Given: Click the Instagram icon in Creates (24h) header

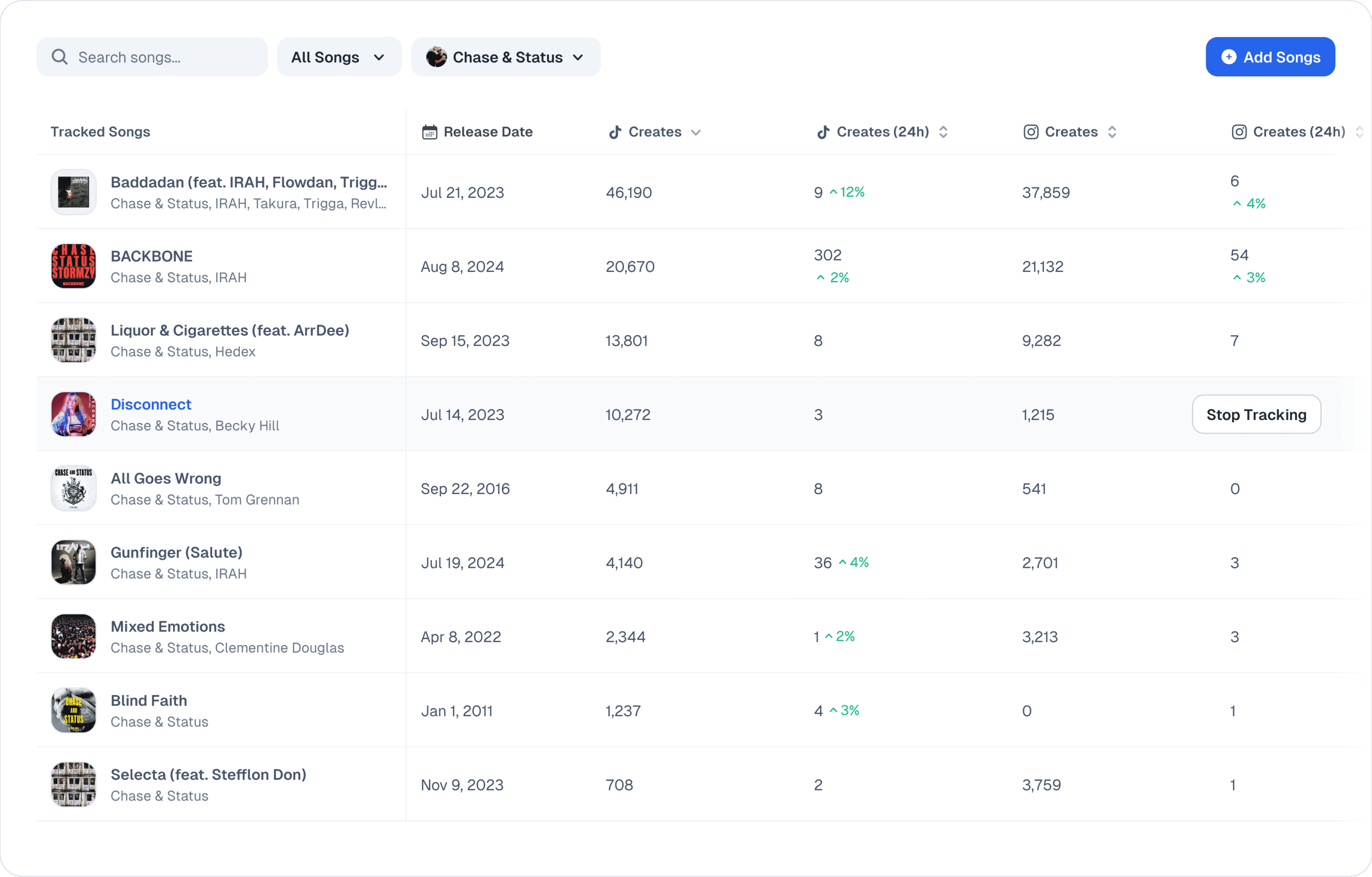Looking at the screenshot, I should [x=1239, y=132].
